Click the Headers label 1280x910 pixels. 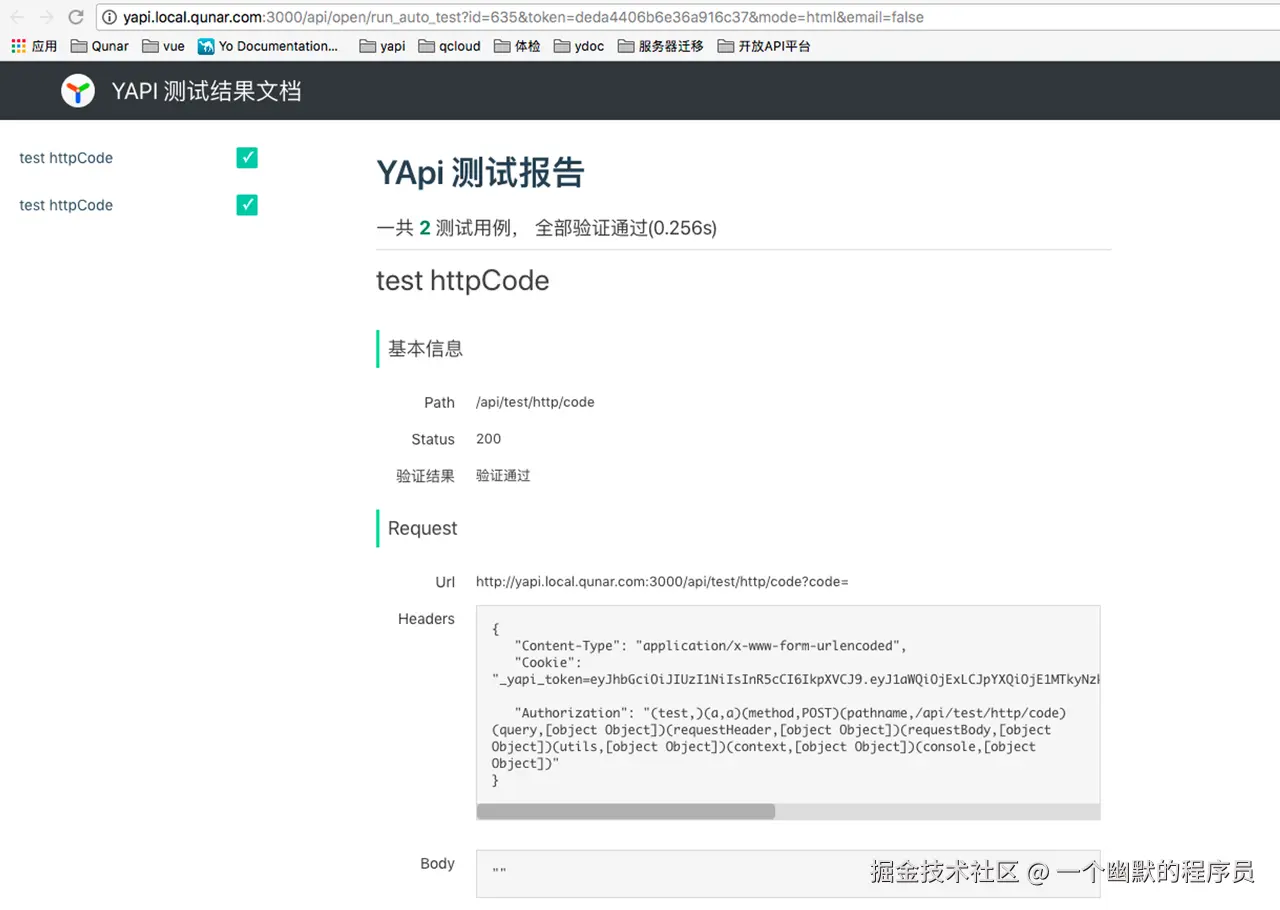pos(426,619)
